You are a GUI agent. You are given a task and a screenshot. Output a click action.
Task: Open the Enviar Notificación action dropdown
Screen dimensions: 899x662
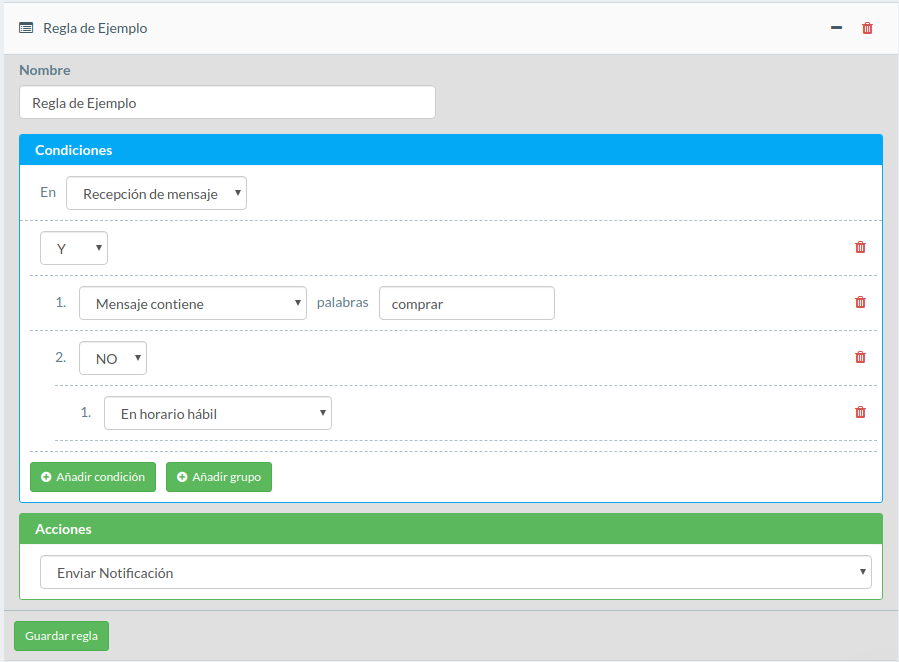(x=456, y=572)
